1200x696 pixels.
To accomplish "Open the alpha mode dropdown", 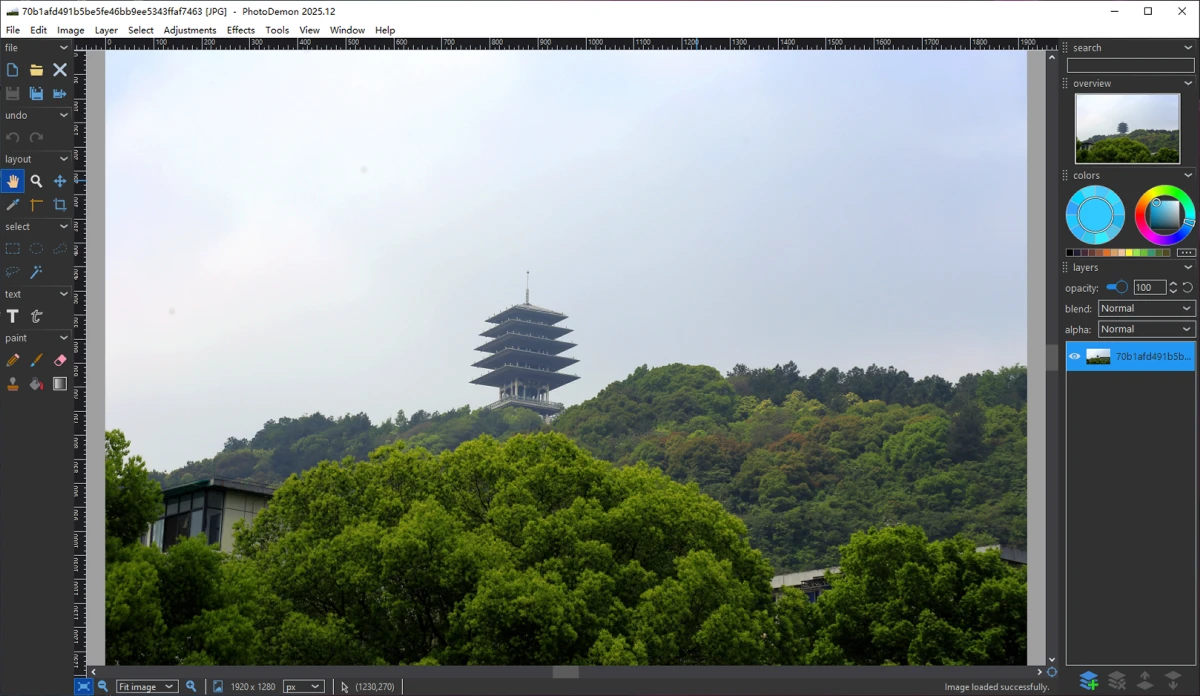I will coord(1146,329).
